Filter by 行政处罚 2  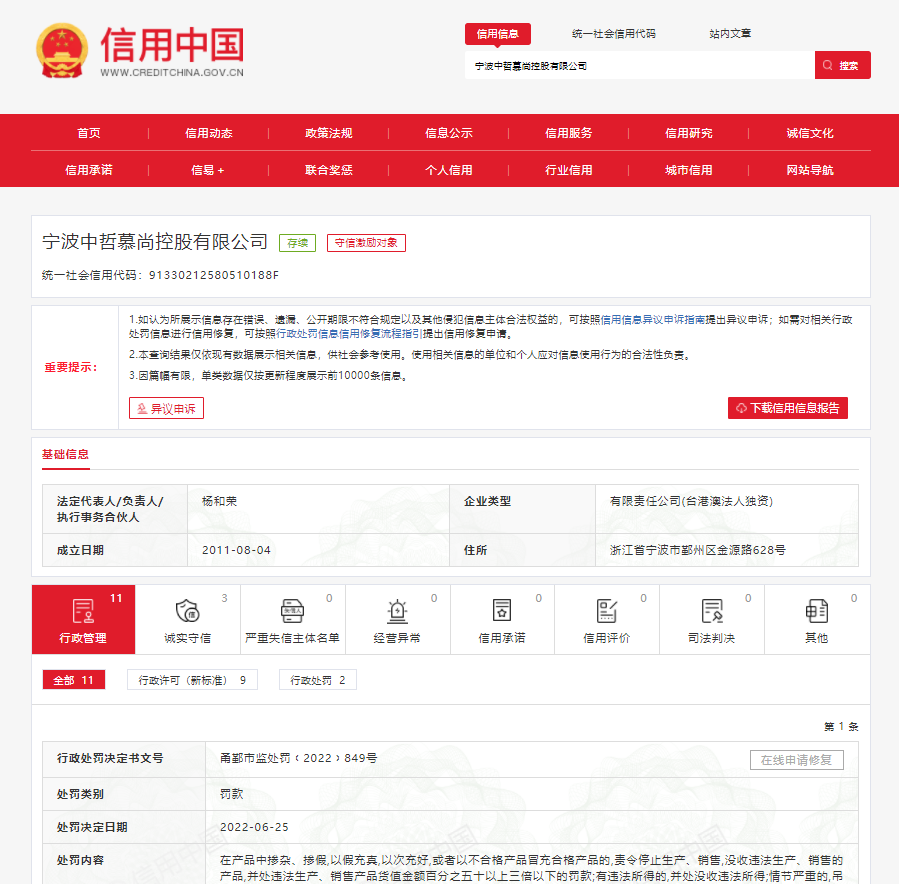tap(318, 680)
